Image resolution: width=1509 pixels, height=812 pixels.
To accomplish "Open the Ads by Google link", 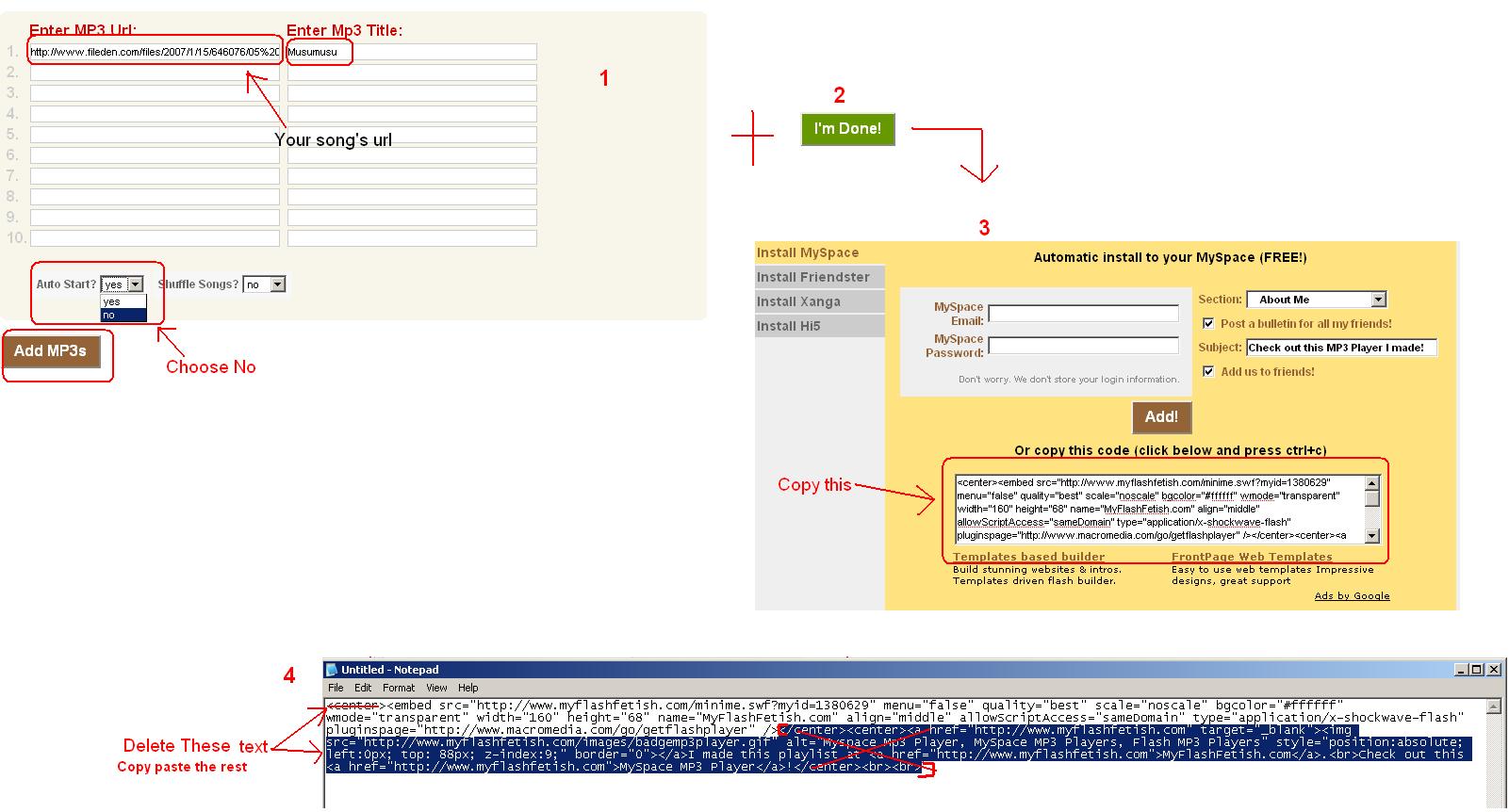I will pos(1352,596).
